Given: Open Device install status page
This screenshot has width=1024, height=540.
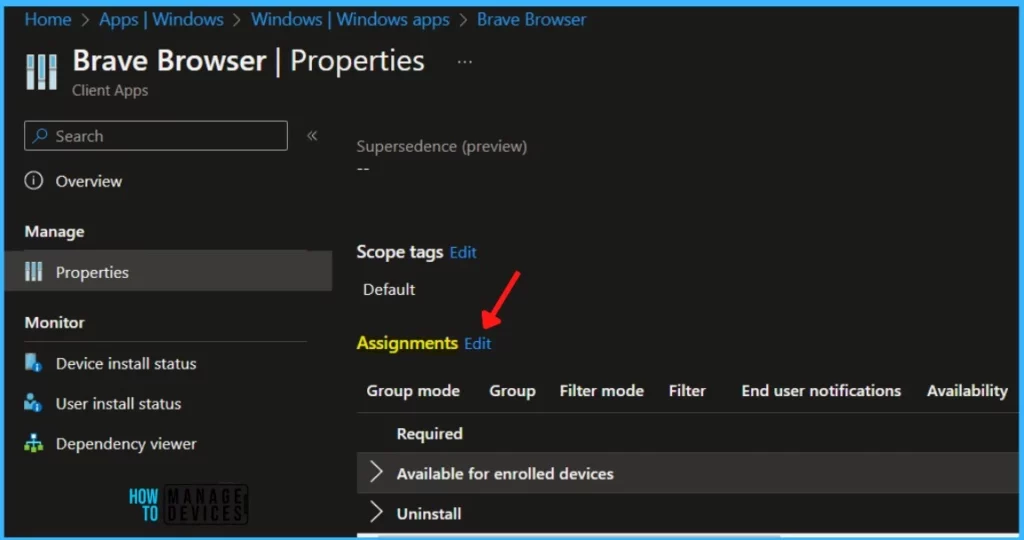Looking at the screenshot, I should (126, 363).
